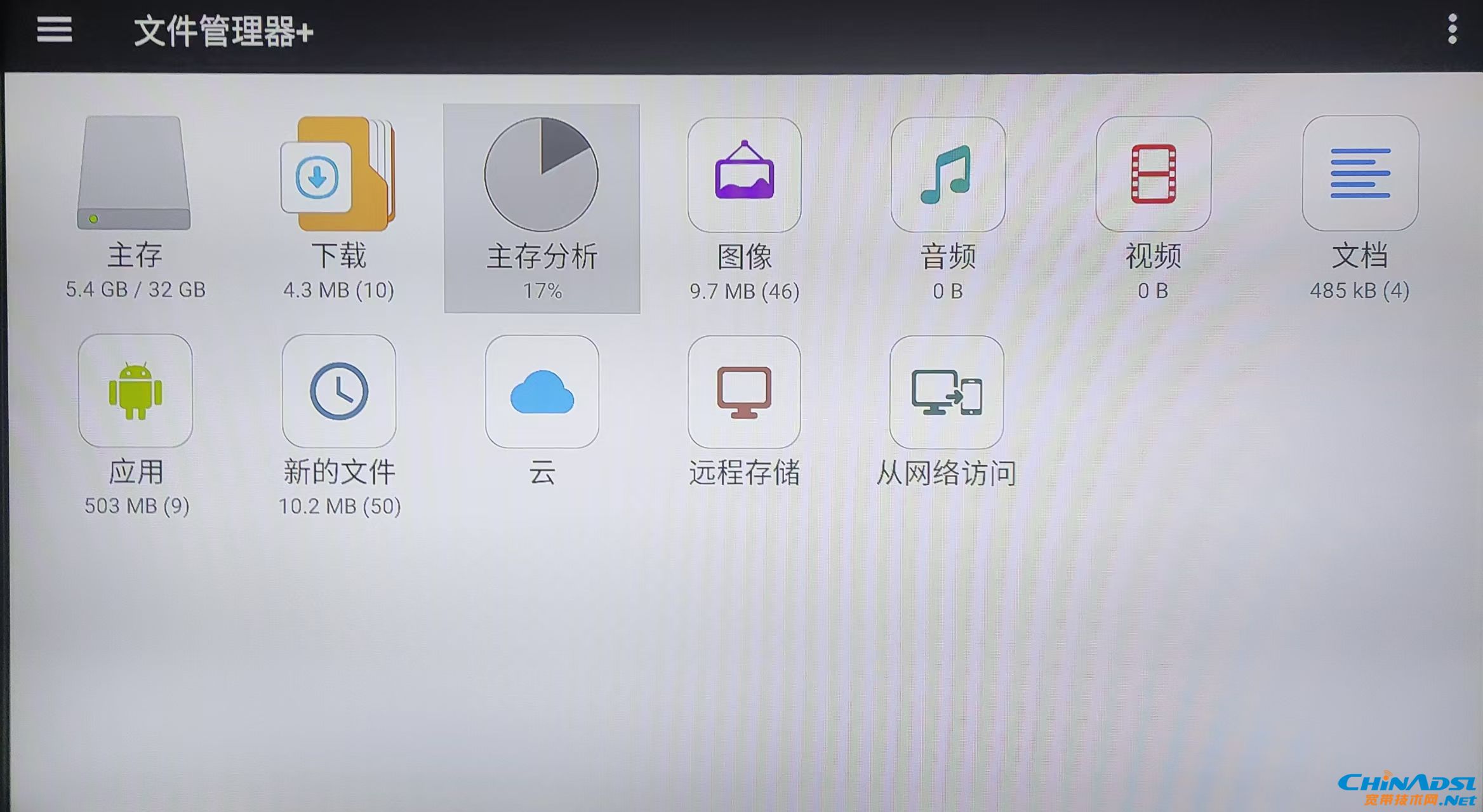This screenshot has width=1483, height=812.
Task: Open the 音频 audio music-note icon
Action: [947, 175]
